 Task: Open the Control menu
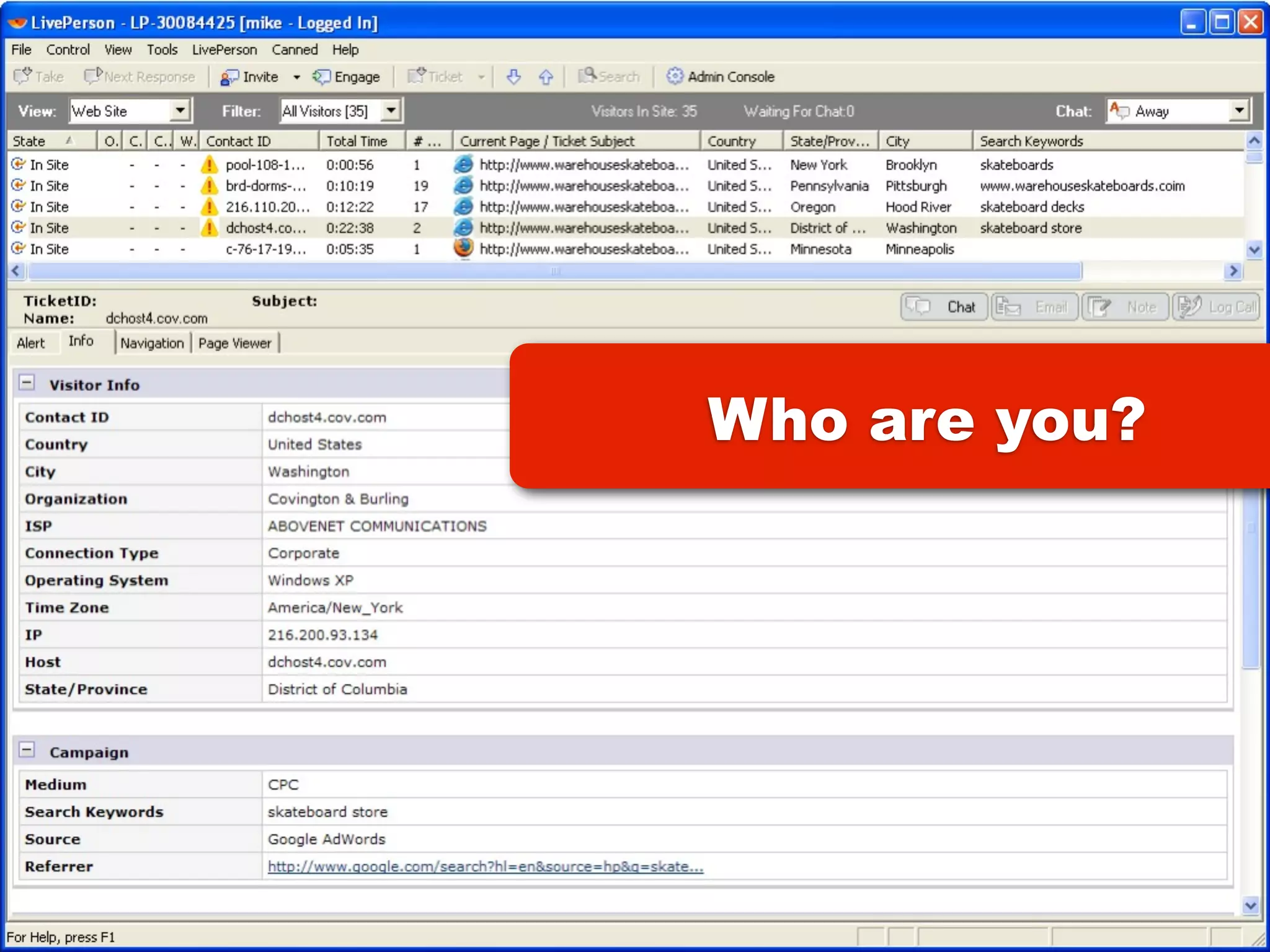[x=68, y=50]
